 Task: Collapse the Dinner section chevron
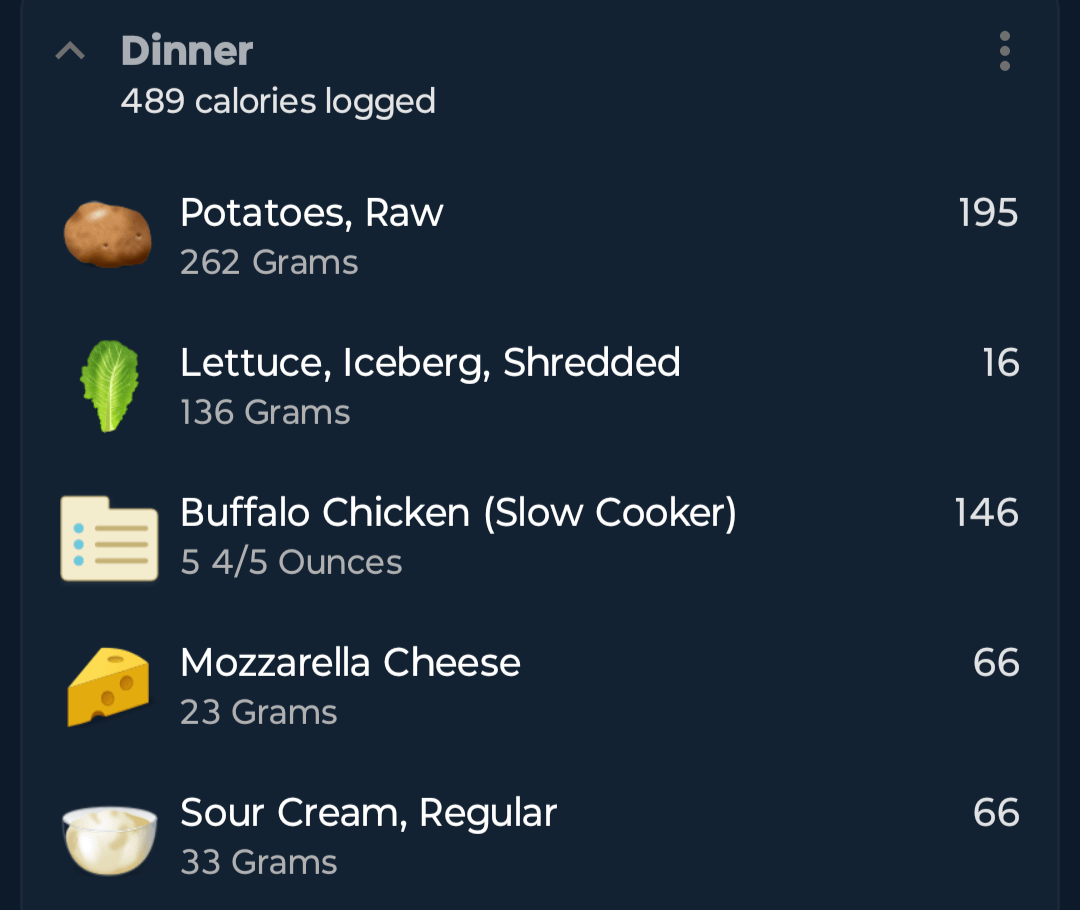pos(70,51)
